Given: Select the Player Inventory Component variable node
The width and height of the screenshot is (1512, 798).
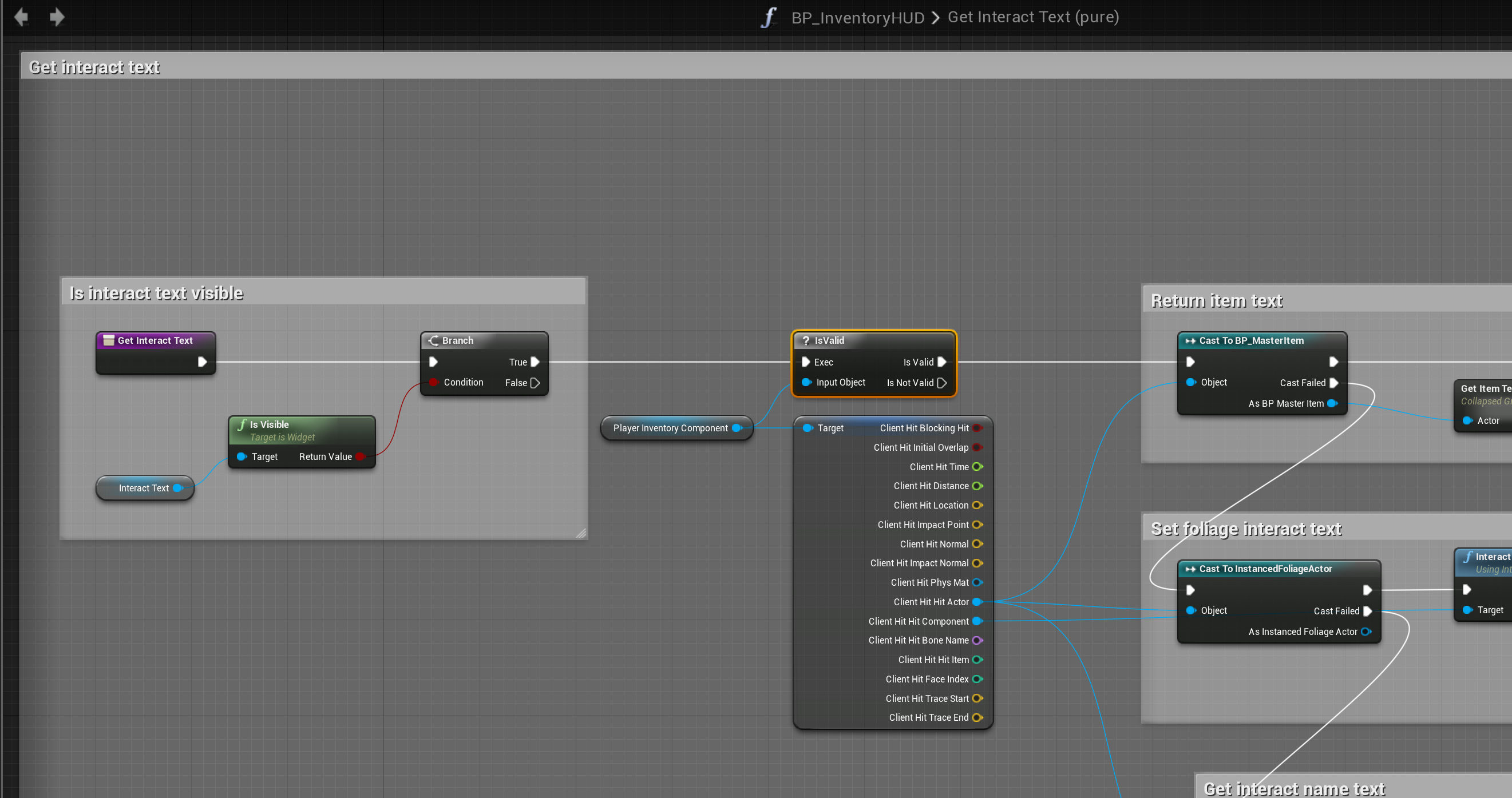Looking at the screenshot, I should coord(670,428).
